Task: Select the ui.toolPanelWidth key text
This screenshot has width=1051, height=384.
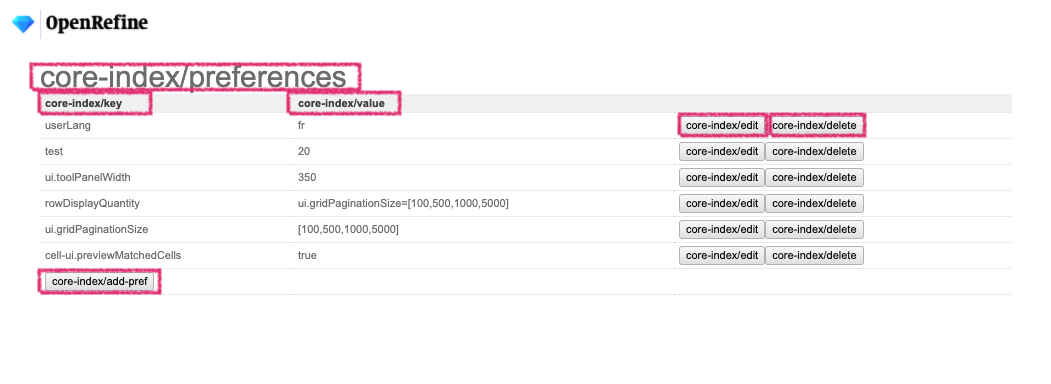Action: [88, 178]
